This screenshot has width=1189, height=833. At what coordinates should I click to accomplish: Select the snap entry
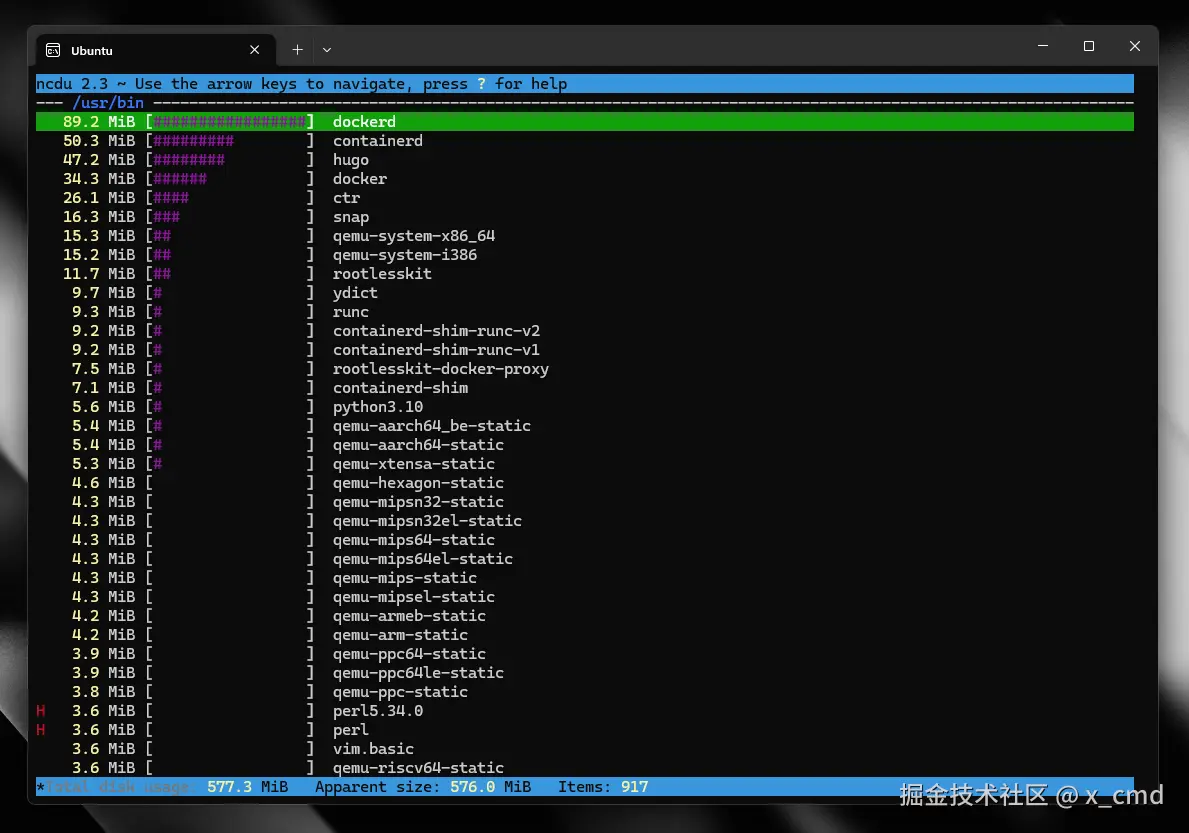[x=585, y=217]
